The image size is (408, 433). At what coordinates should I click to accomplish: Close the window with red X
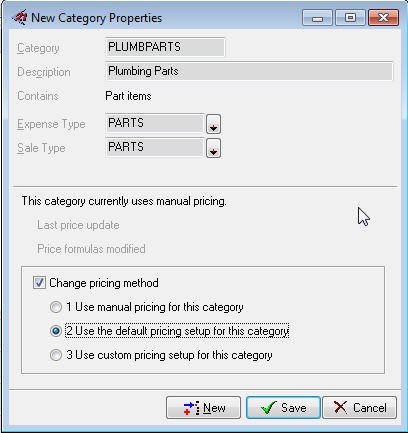(383, 18)
